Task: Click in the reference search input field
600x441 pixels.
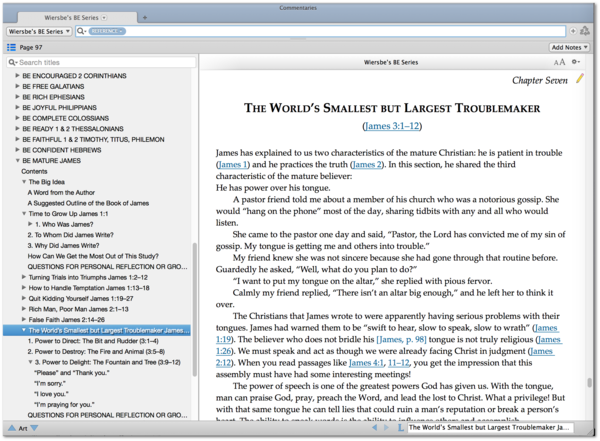Action: coord(321,31)
